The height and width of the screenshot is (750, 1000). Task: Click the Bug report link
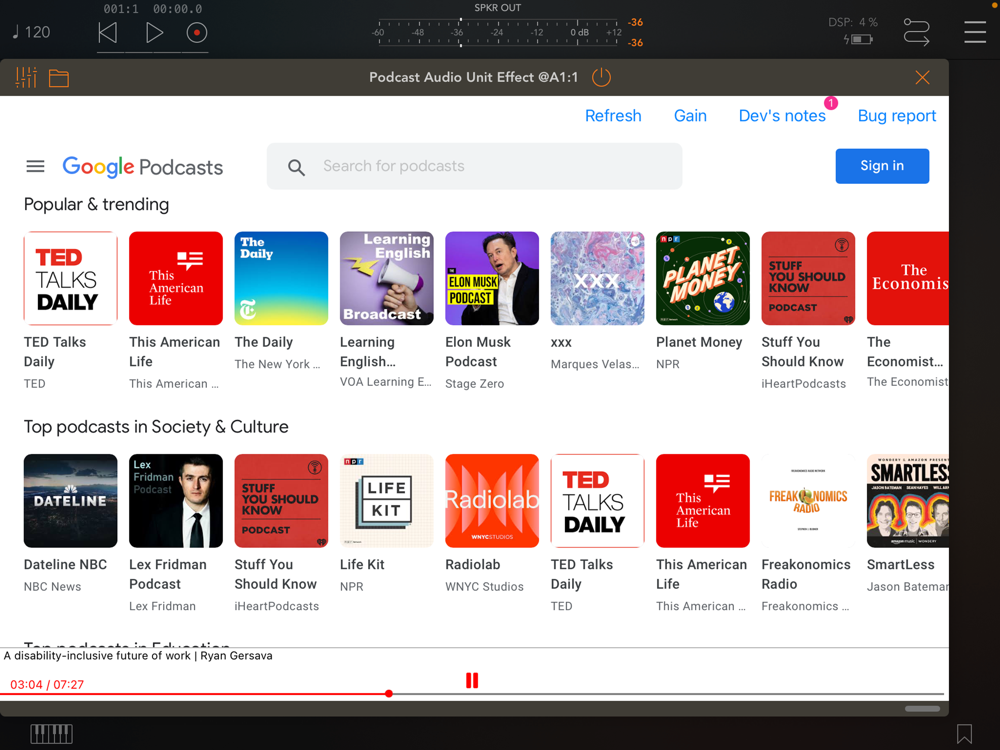[x=897, y=116]
